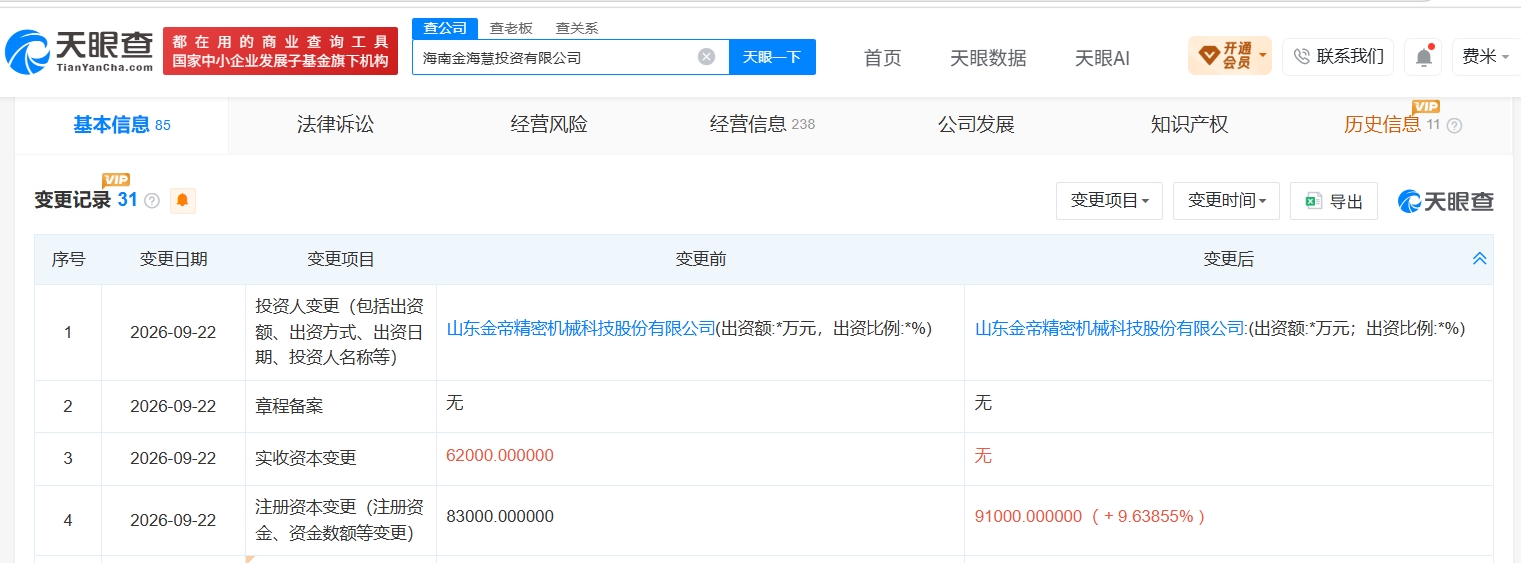Select the 投资人变更 cell in row 1
The height and width of the screenshot is (563, 1521).
340,330
